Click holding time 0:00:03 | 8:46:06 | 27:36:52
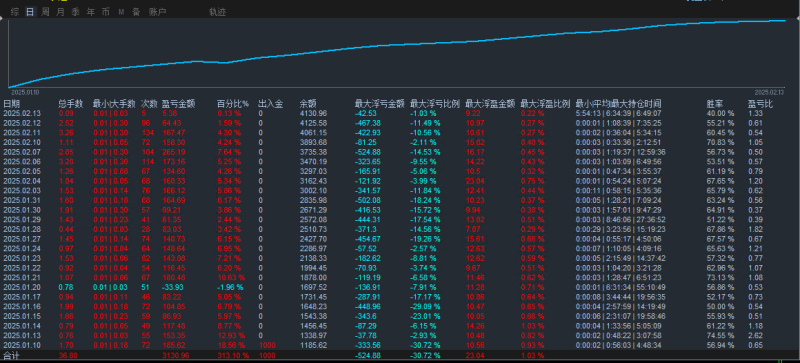 620,220
